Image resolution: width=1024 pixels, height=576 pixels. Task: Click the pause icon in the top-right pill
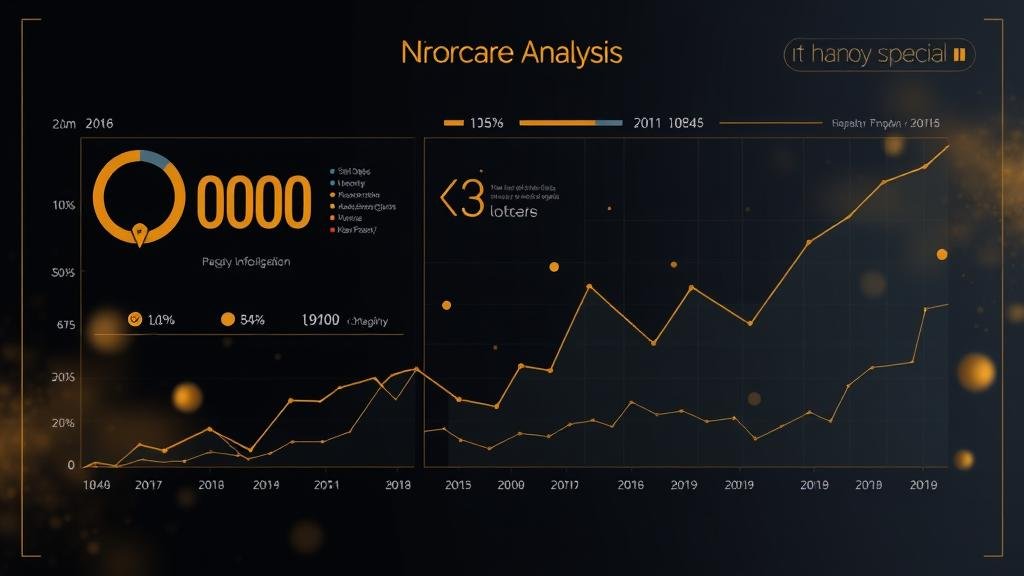(x=959, y=55)
